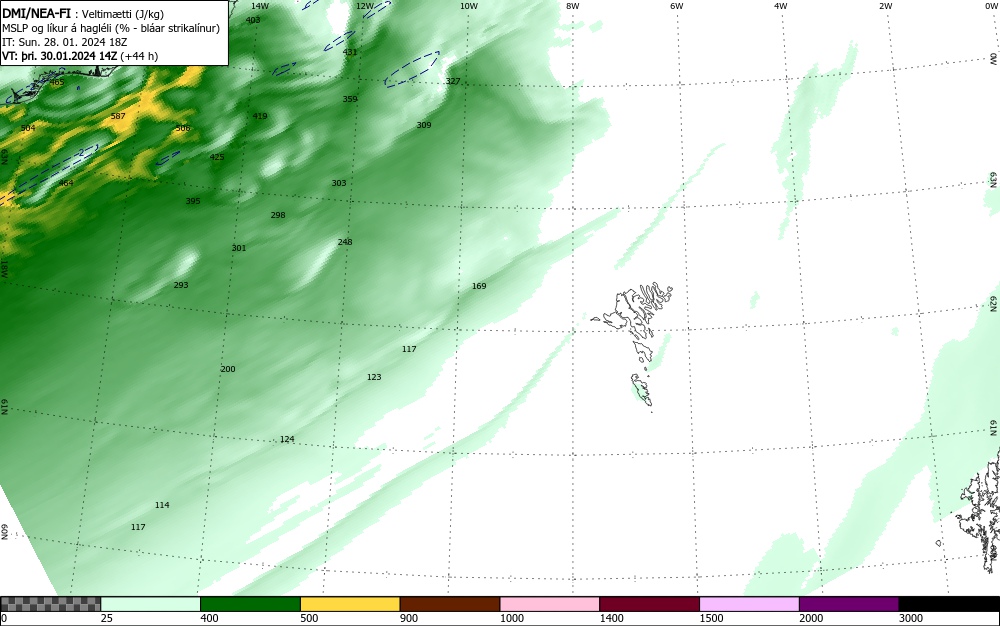Click the "4W" longitude label

click(x=781, y=6)
